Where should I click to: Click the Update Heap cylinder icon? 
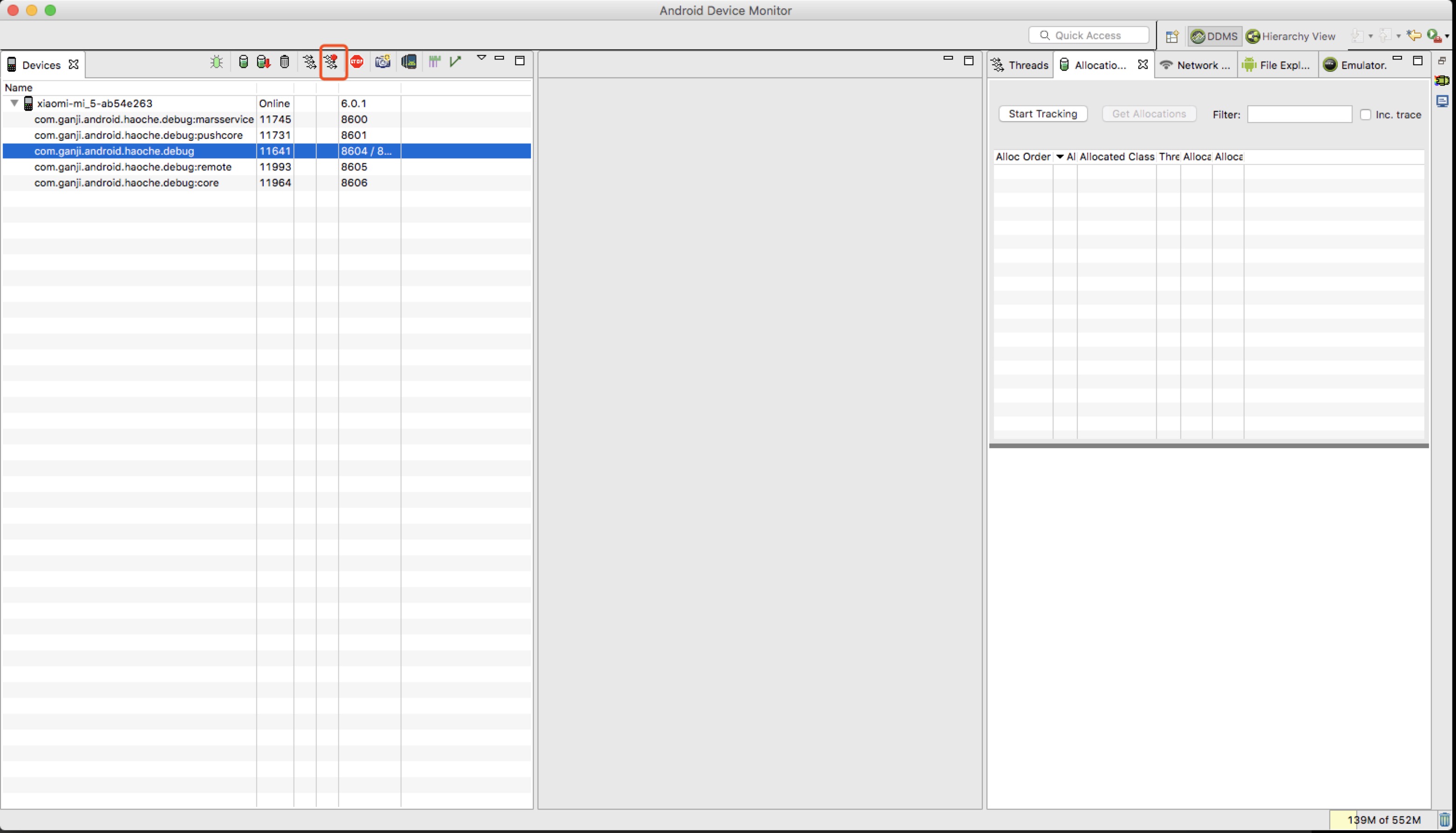pyautogui.click(x=243, y=62)
